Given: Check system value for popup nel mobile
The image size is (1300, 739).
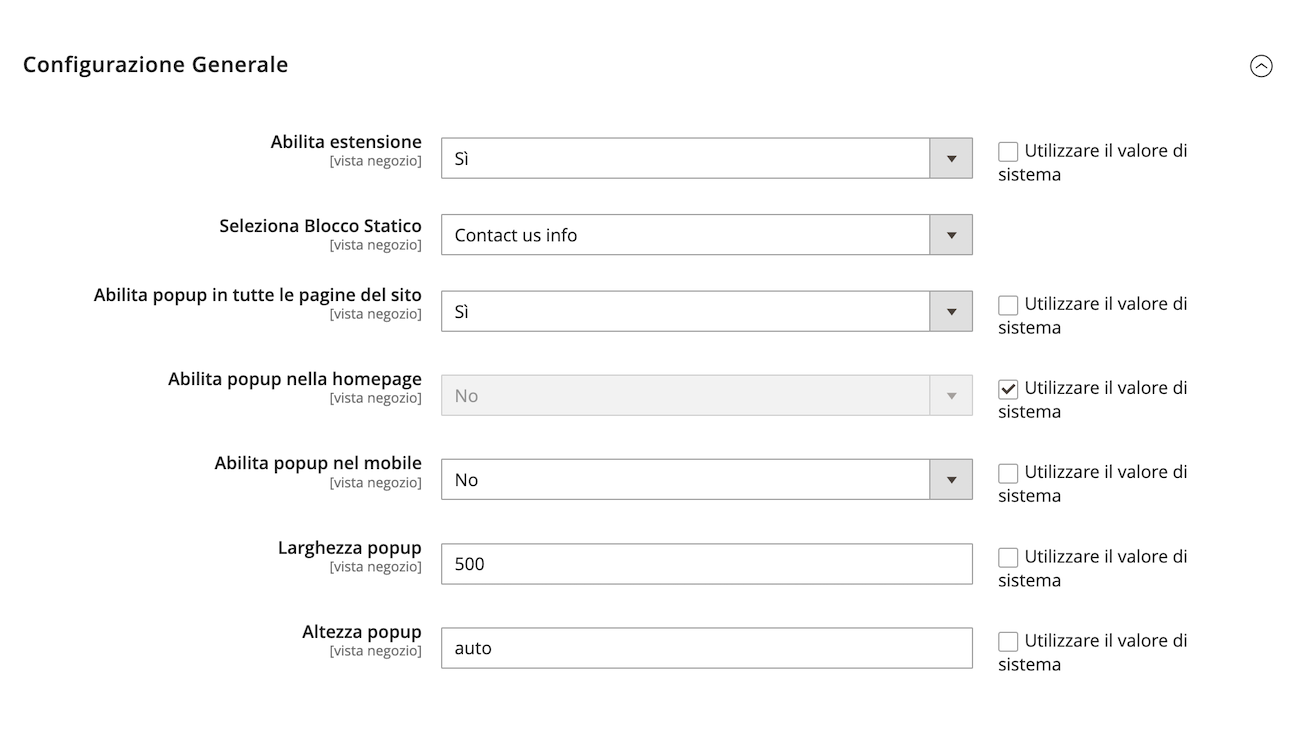Looking at the screenshot, I should pyautogui.click(x=1008, y=473).
